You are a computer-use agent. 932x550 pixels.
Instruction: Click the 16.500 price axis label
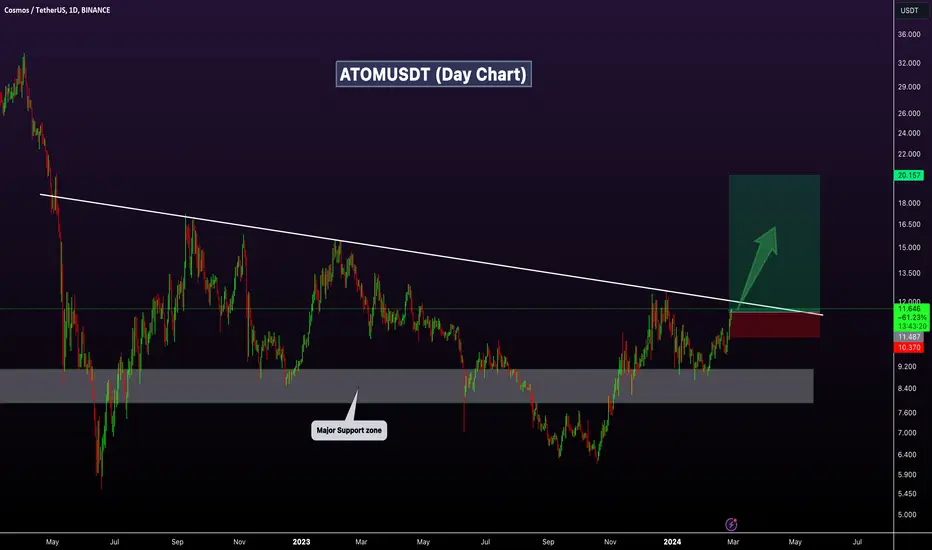(x=909, y=225)
